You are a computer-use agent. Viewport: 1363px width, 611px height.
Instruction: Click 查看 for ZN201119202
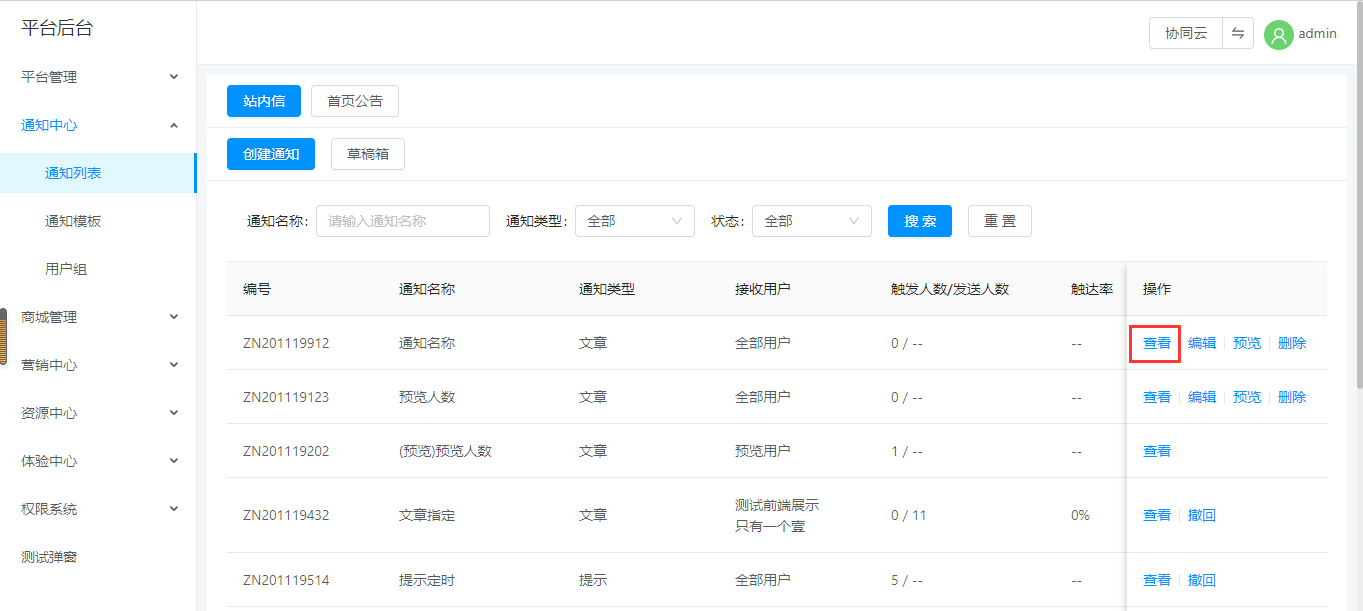coord(1157,451)
